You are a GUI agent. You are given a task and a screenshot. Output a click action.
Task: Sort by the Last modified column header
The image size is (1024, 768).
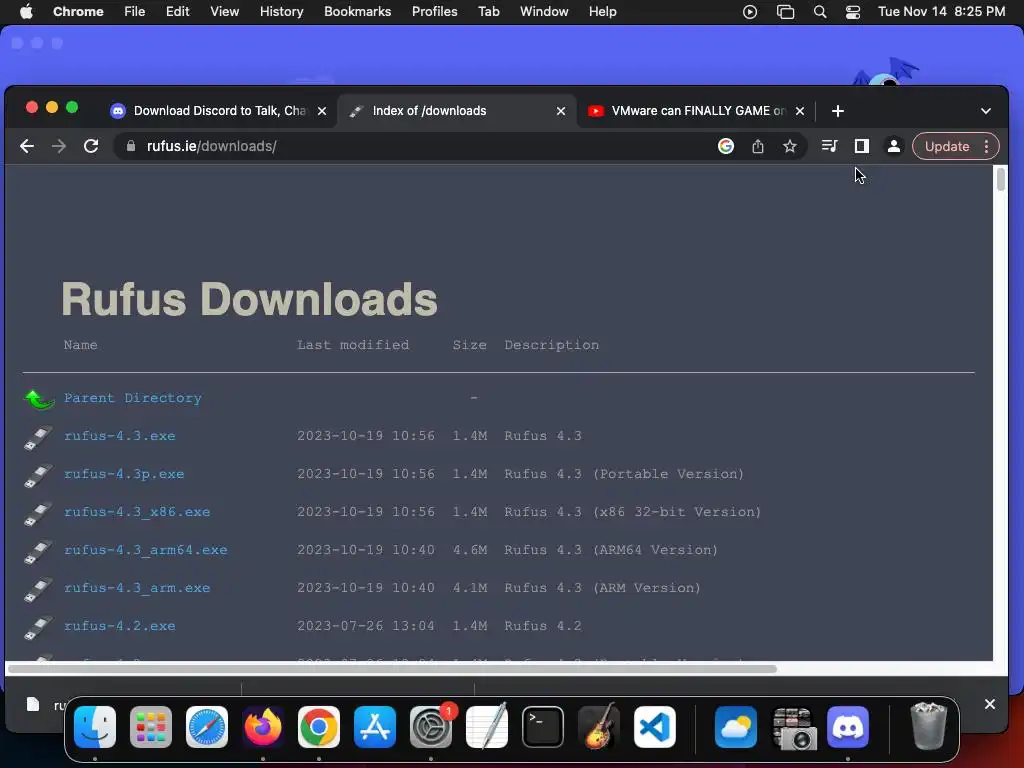point(353,345)
